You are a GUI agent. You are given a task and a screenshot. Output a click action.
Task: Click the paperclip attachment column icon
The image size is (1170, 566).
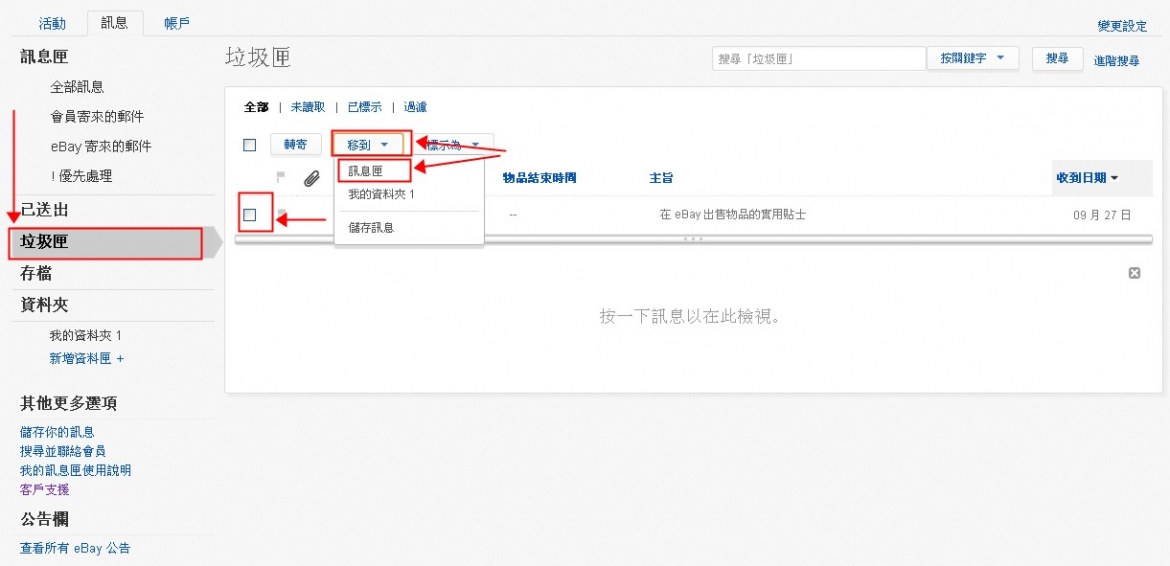(311, 178)
